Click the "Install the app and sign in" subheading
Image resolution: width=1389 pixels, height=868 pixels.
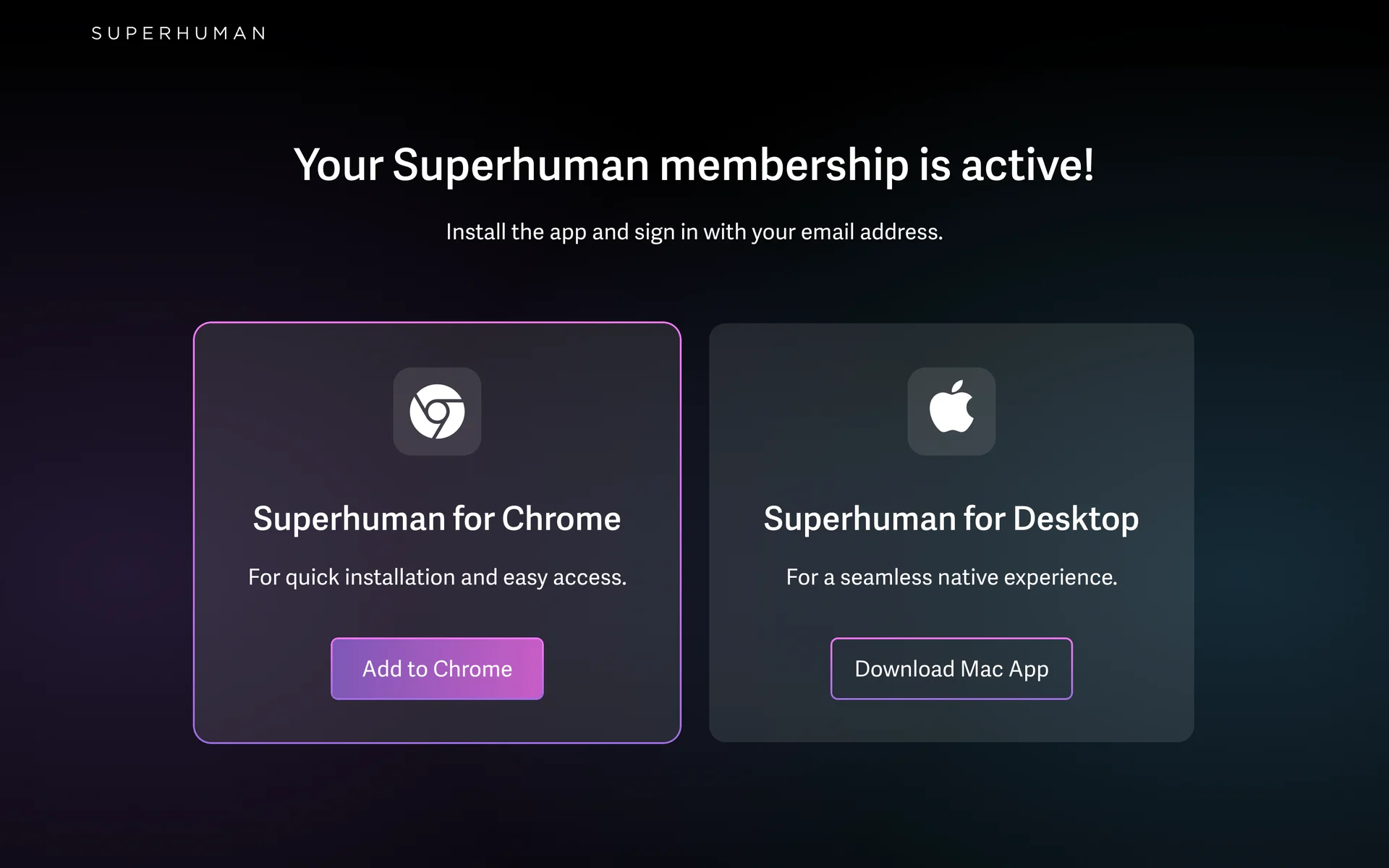point(694,232)
